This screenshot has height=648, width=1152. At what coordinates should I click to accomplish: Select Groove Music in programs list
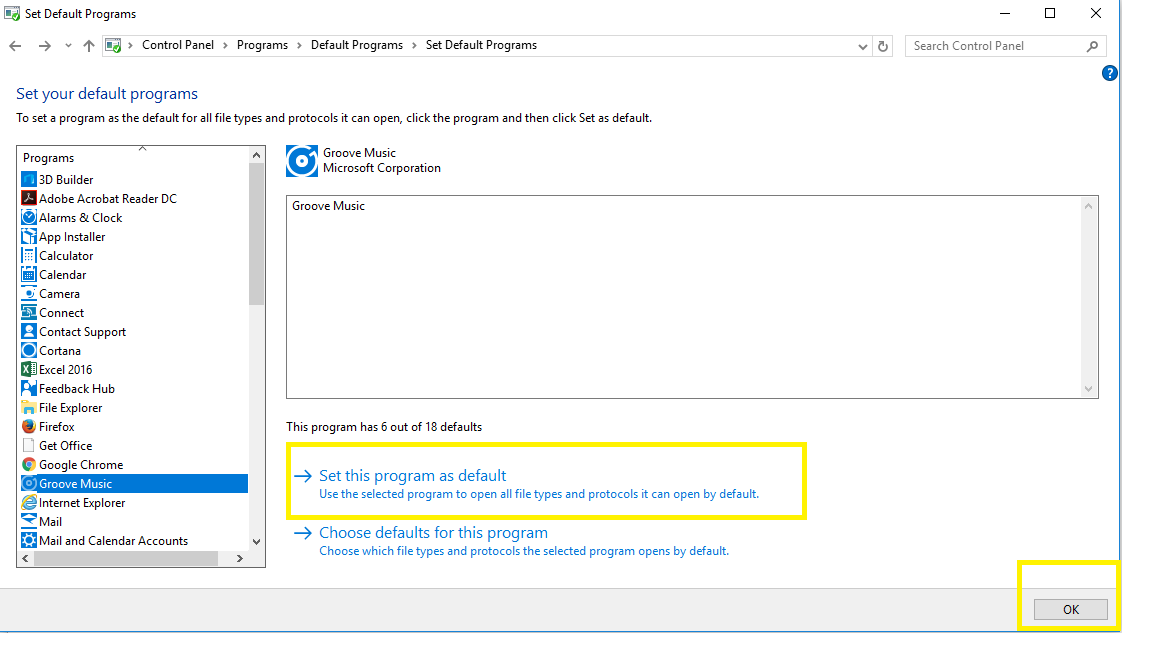(134, 483)
